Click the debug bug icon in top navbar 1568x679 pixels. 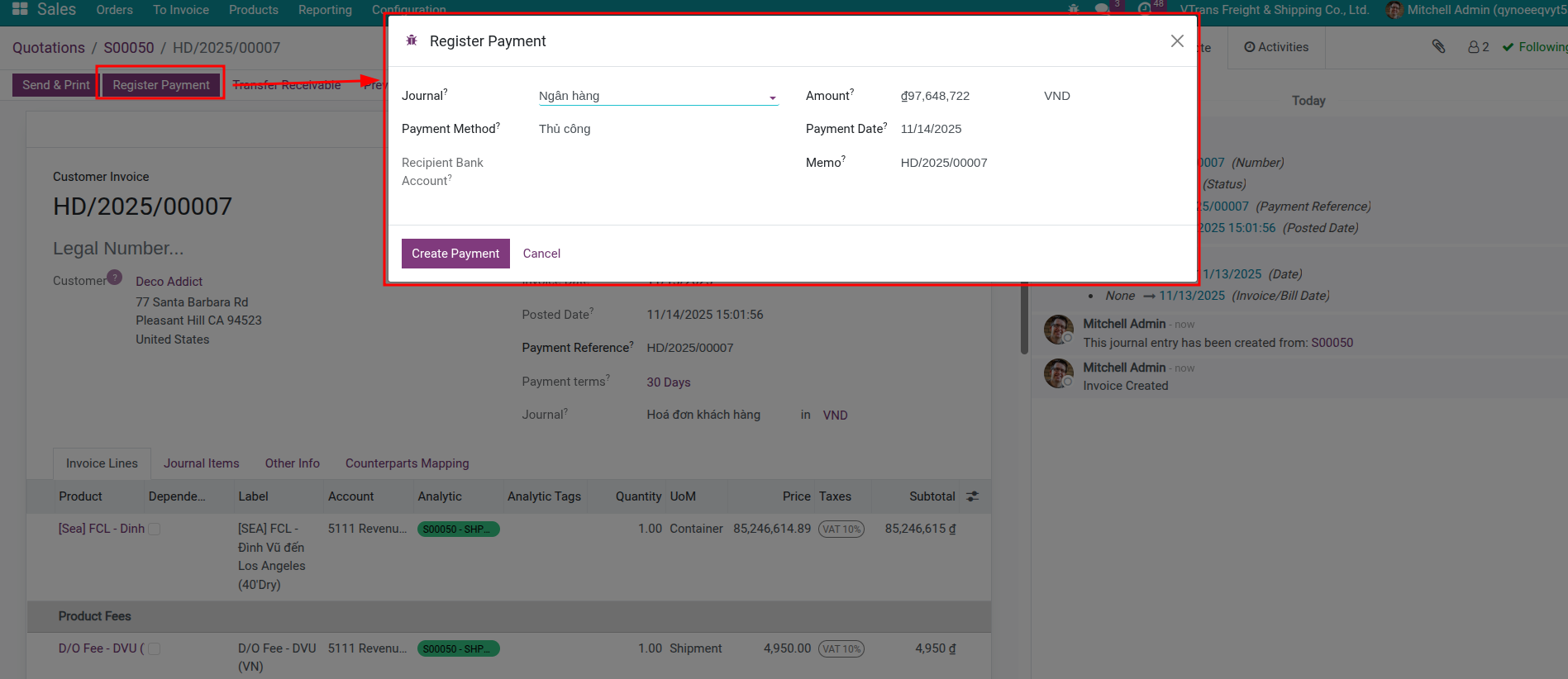tap(1074, 9)
